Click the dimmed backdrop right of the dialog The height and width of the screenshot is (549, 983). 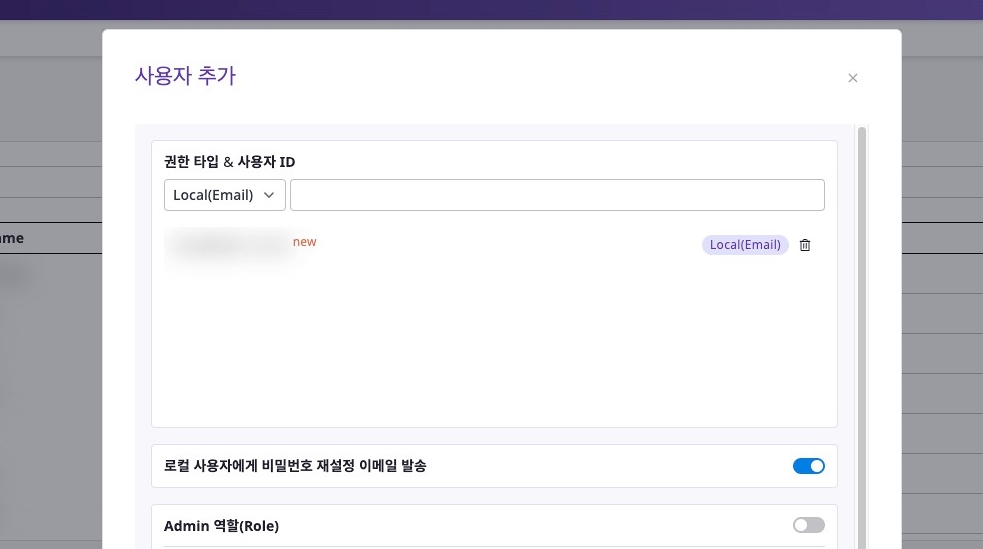[x=941, y=300]
